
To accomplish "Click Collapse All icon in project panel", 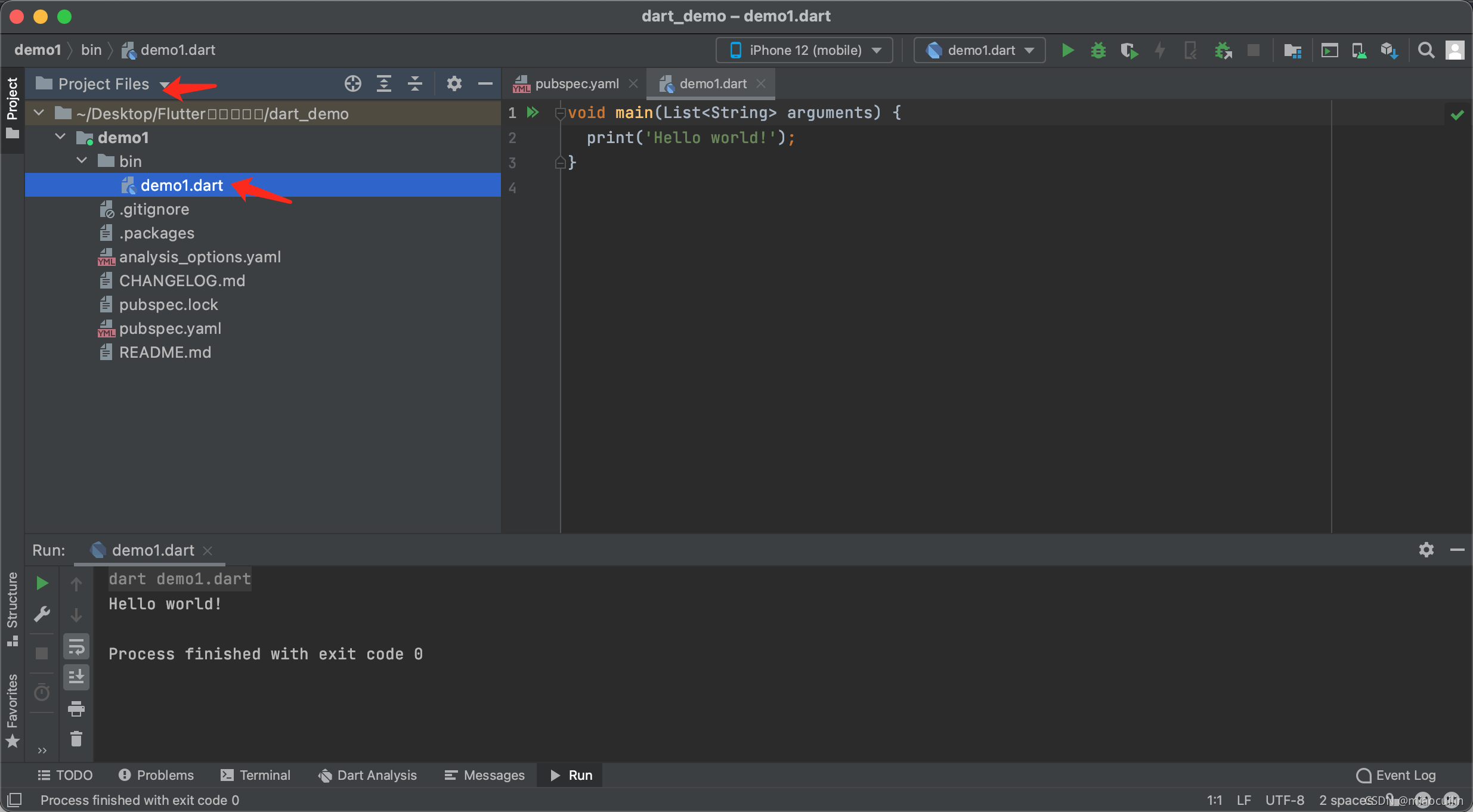I will (x=415, y=83).
